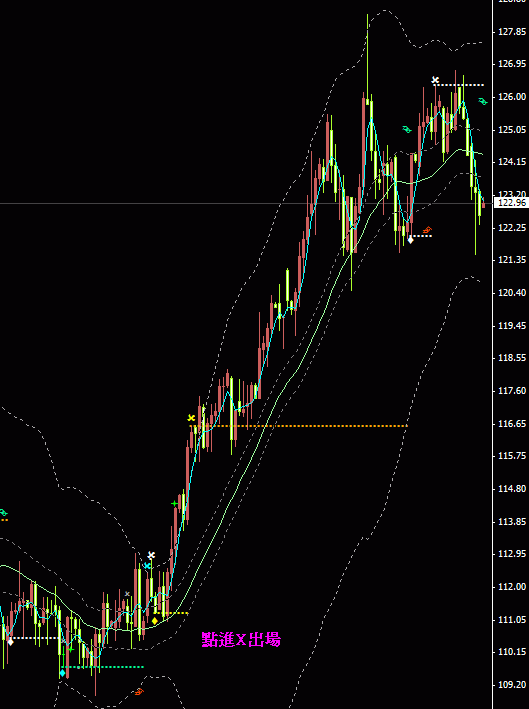This screenshot has width=529, height=709.
Task: Click the current price tag 122.96
Action: click(511, 203)
